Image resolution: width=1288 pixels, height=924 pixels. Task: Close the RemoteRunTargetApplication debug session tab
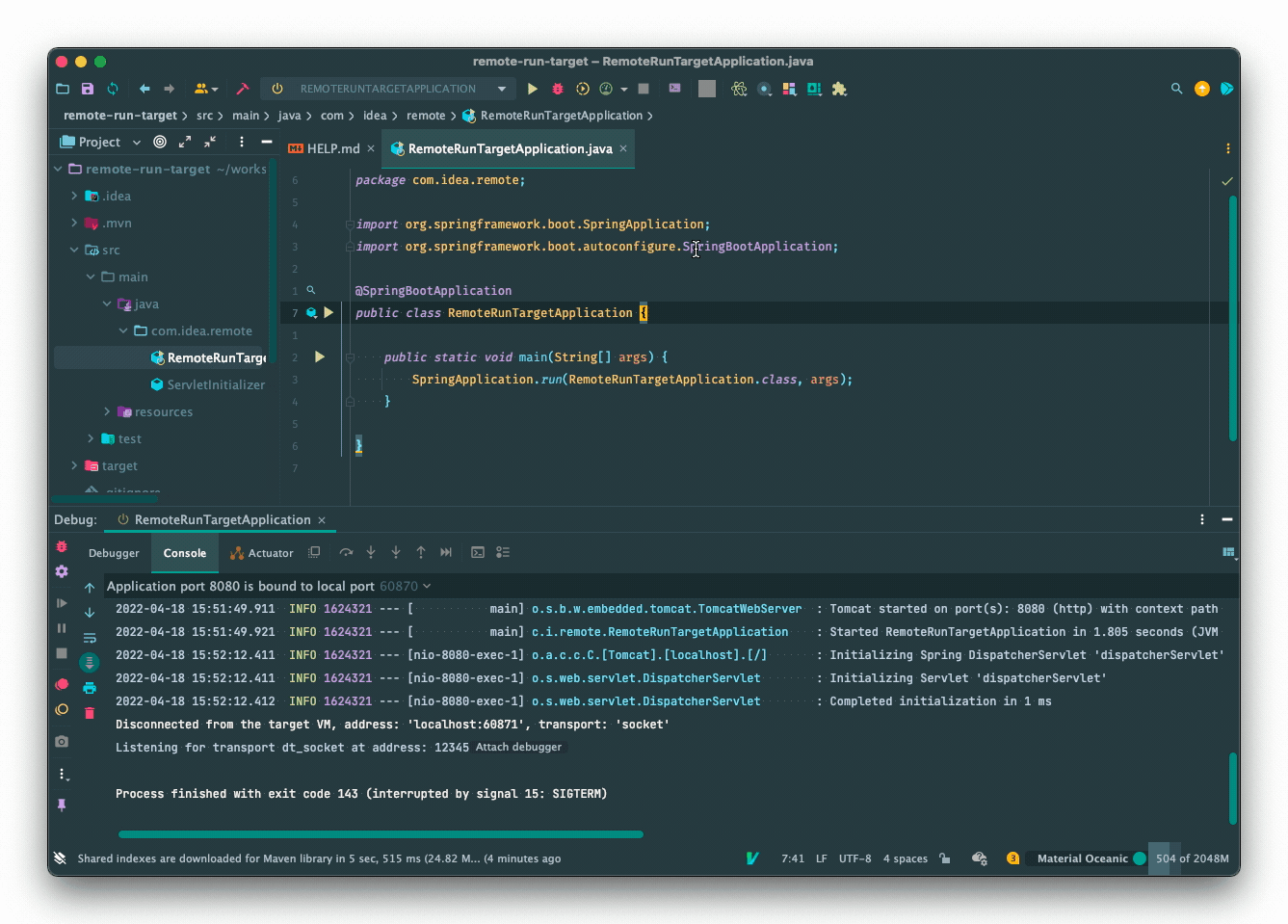click(x=322, y=520)
